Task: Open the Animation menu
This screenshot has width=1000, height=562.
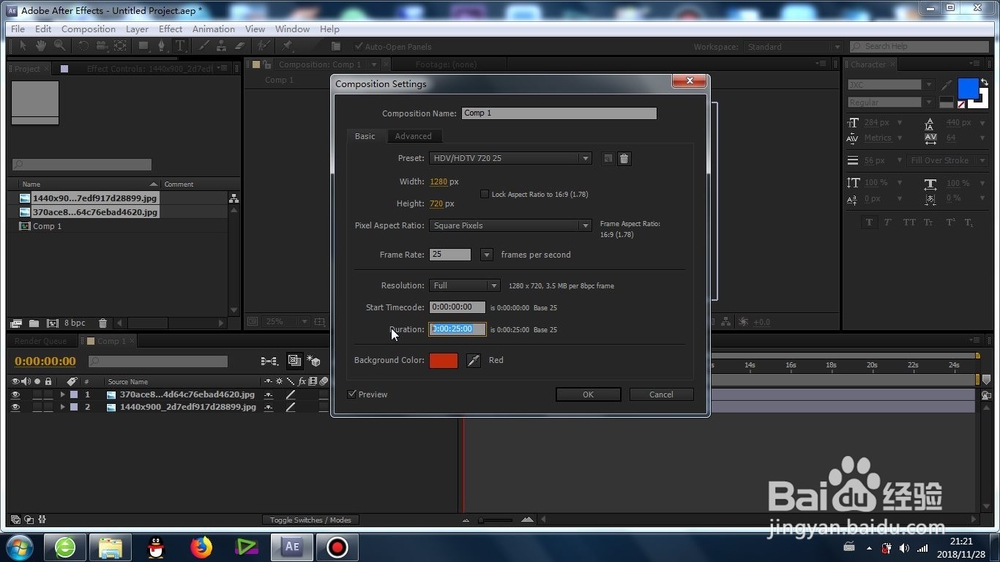Action: click(x=214, y=29)
